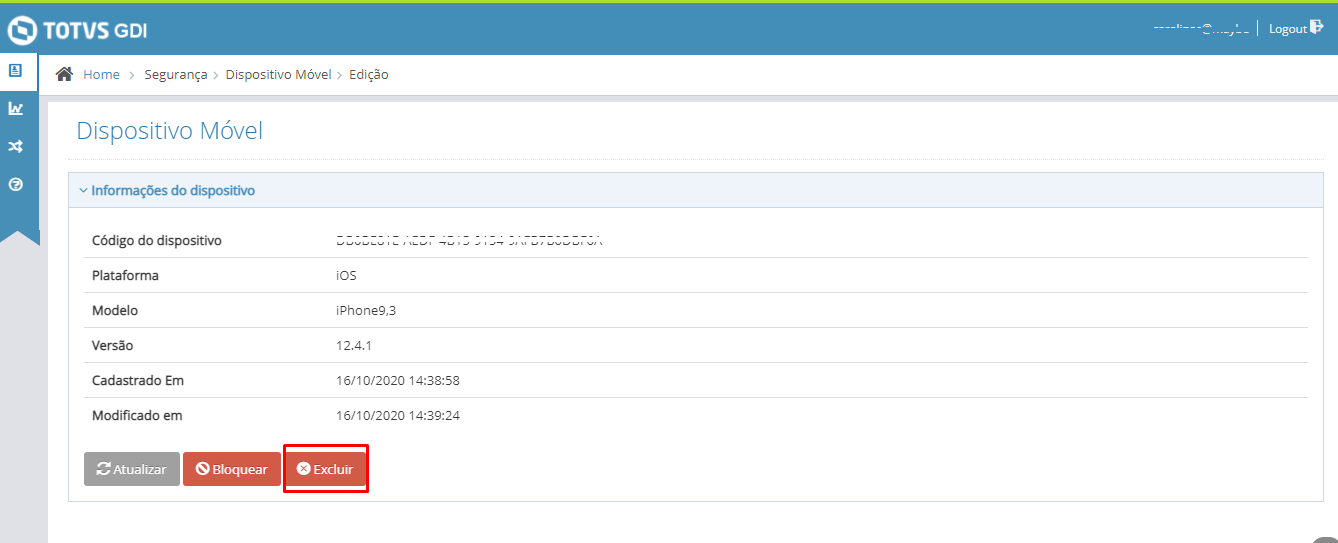Click the house icon in breadcrumb
1338x543 pixels.
(x=64, y=74)
